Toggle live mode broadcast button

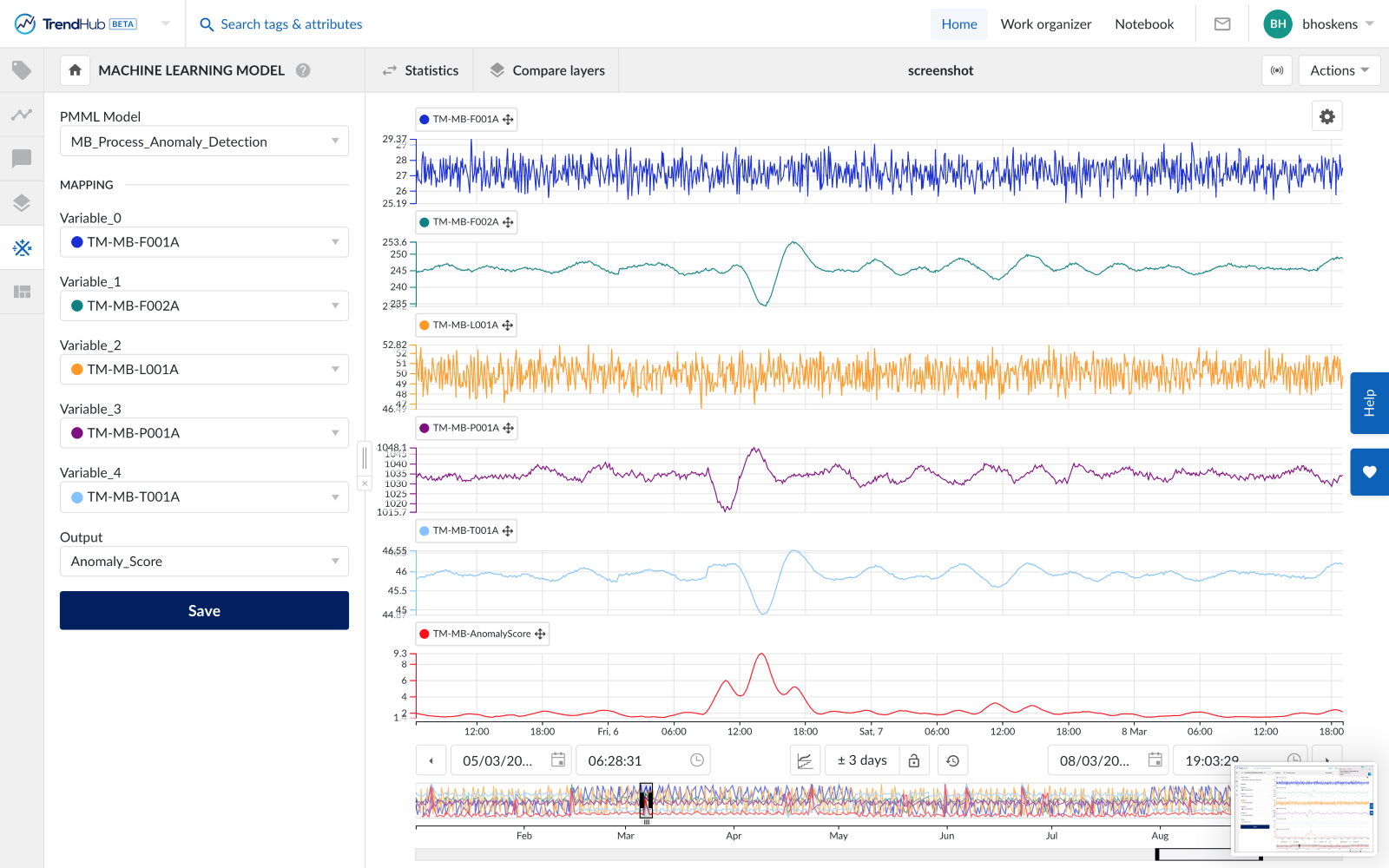[1277, 70]
